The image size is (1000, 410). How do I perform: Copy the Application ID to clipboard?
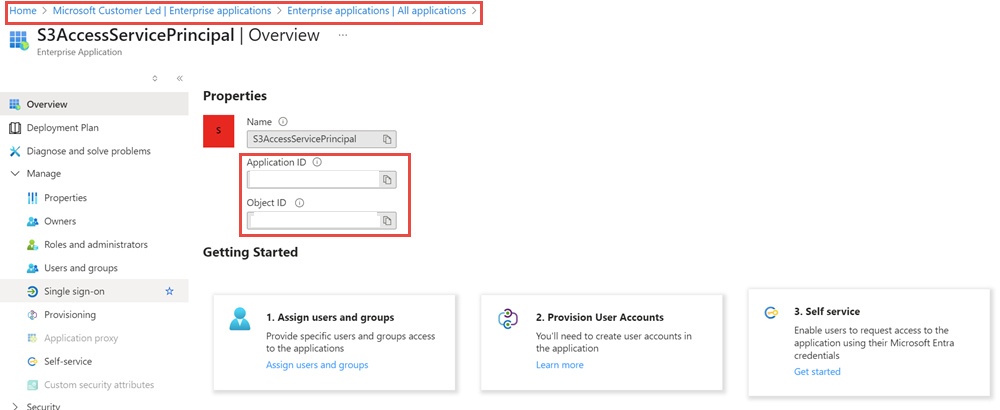pyautogui.click(x=388, y=180)
